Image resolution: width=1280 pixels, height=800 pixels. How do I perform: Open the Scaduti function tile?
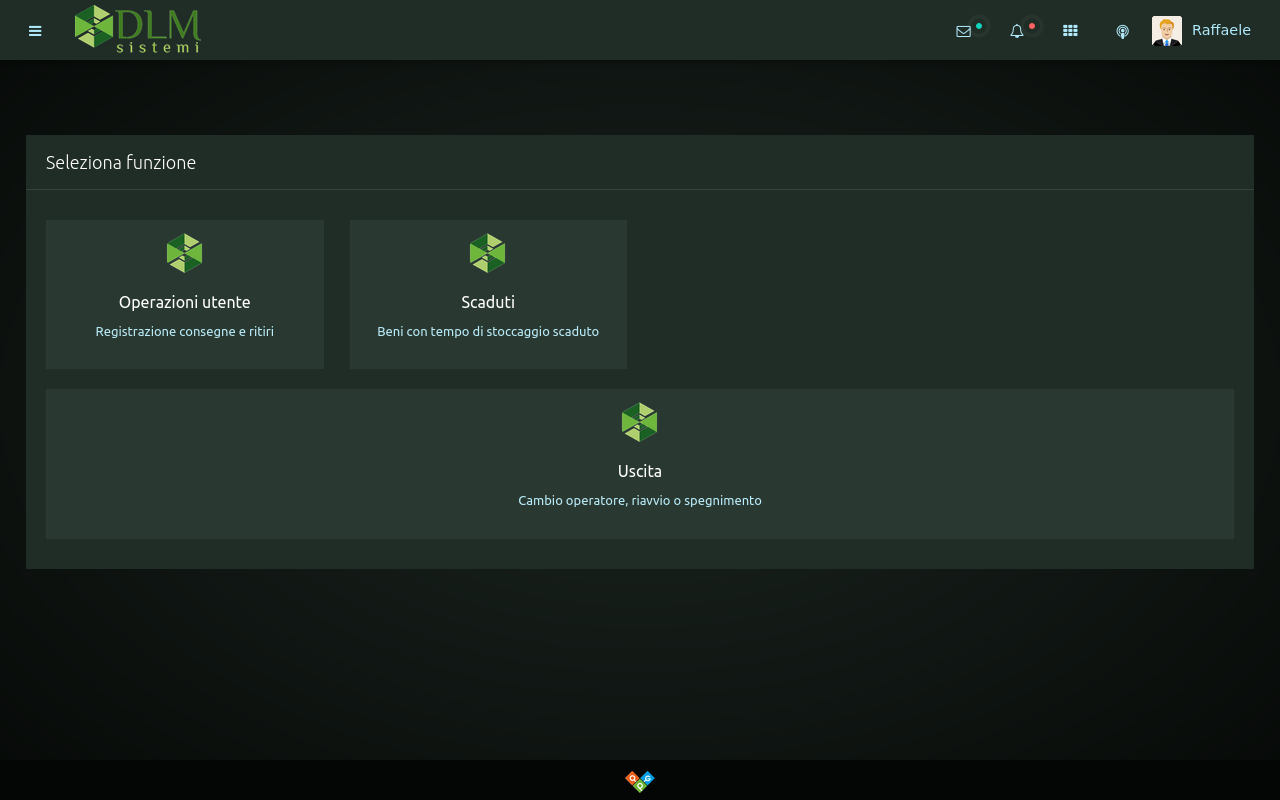pos(488,302)
